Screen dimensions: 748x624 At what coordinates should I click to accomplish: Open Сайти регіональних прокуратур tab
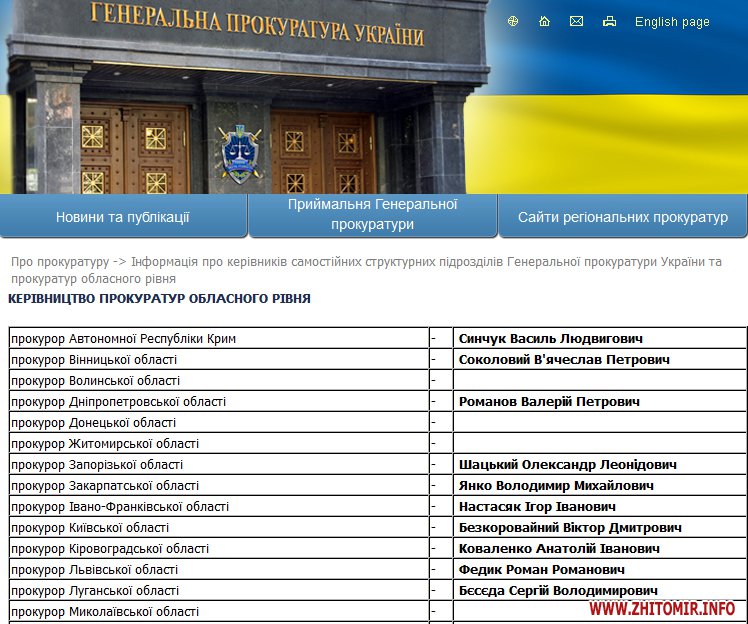[x=622, y=217]
